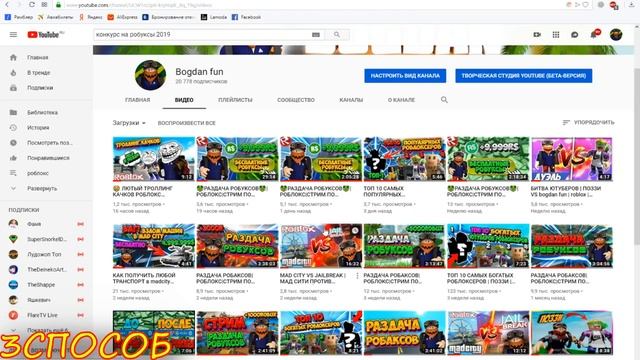Open the ДУЭЛЬ VS thumbnail

(x=571, y=159)
